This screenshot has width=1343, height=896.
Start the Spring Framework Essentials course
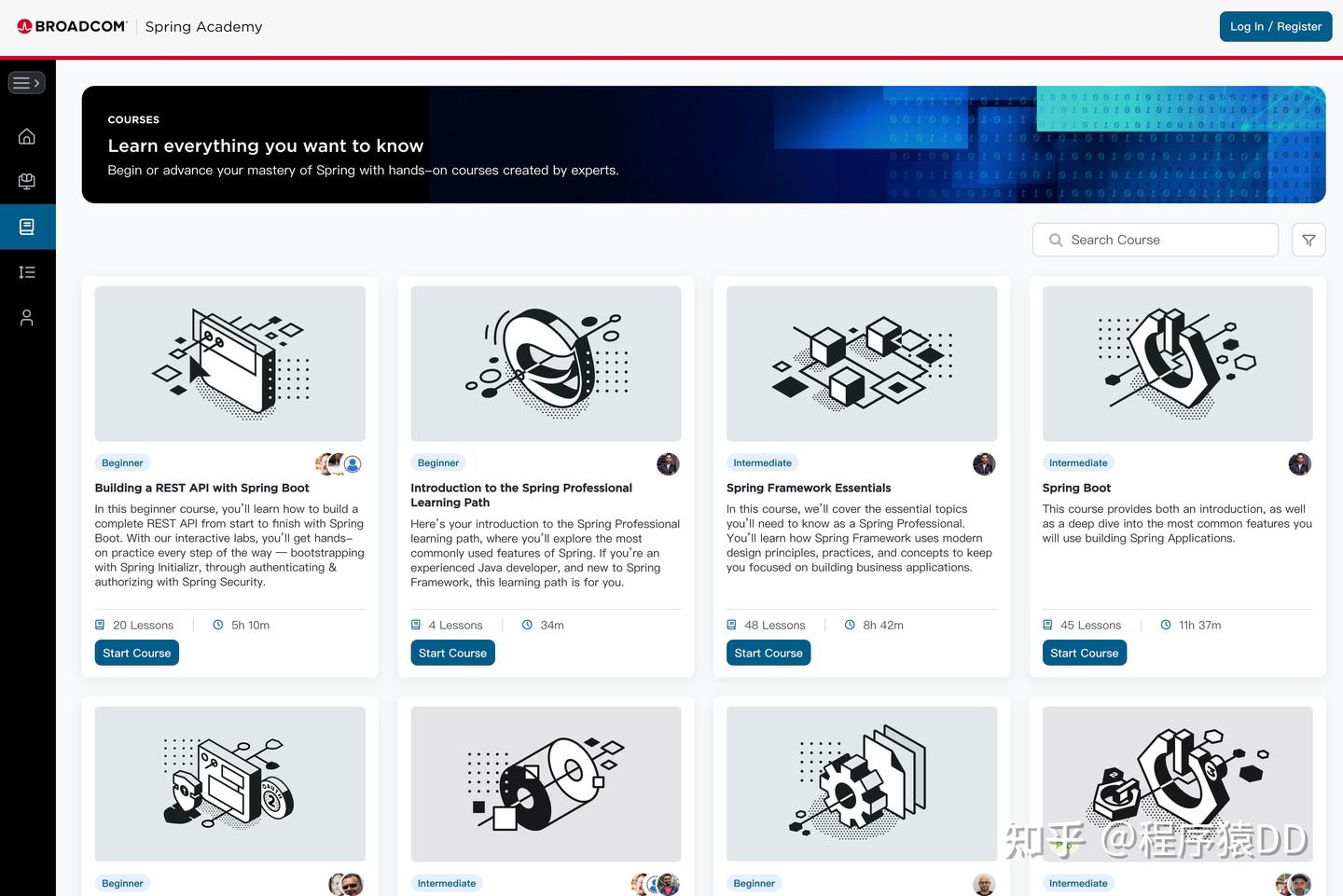(768, 653)
